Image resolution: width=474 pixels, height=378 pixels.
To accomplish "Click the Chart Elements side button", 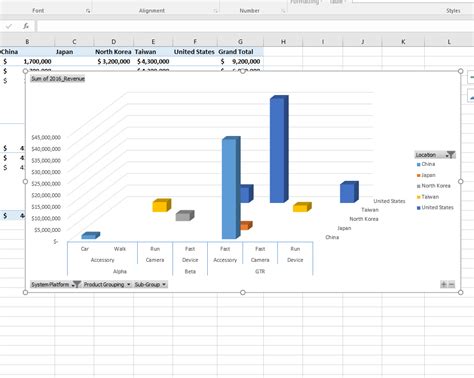I will tap(471, 77).
